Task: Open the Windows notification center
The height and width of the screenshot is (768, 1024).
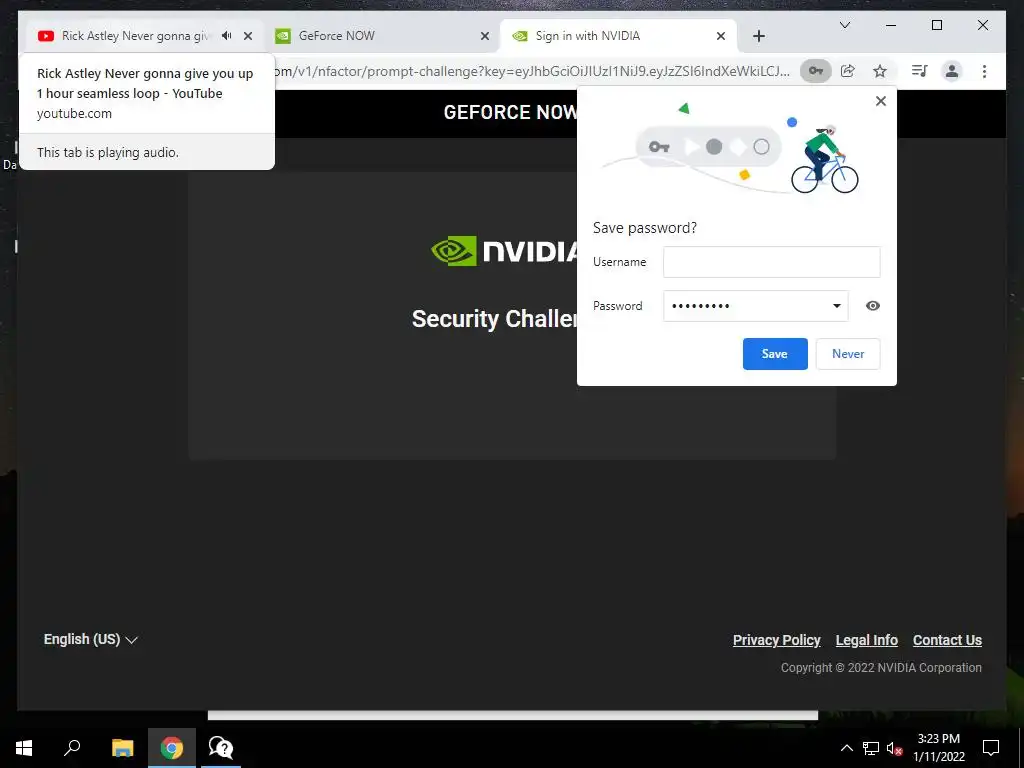Action: pos(991,748)
